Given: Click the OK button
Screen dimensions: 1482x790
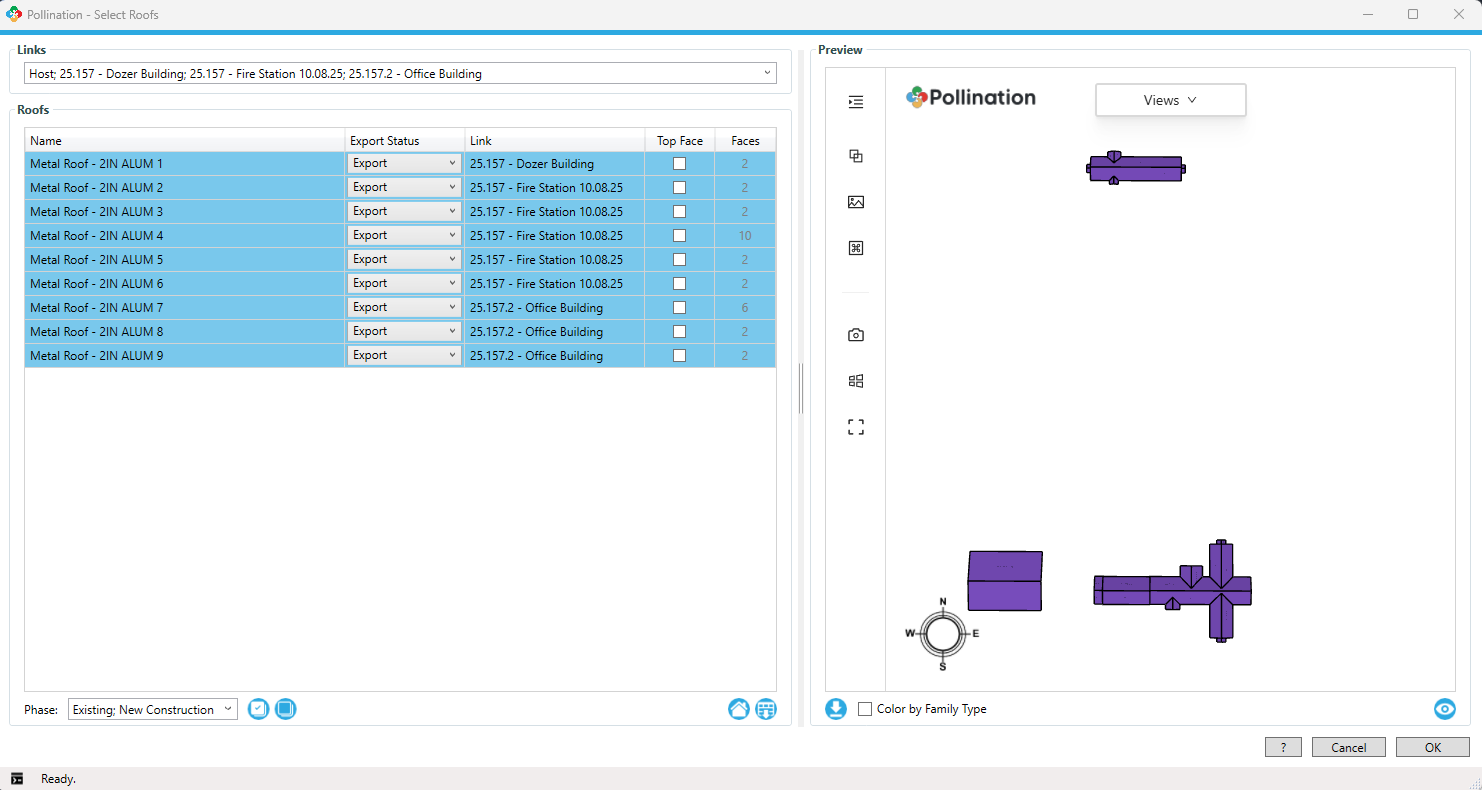Looking at the screenshot, I should pyautogui.click(x=1432, y=747).
